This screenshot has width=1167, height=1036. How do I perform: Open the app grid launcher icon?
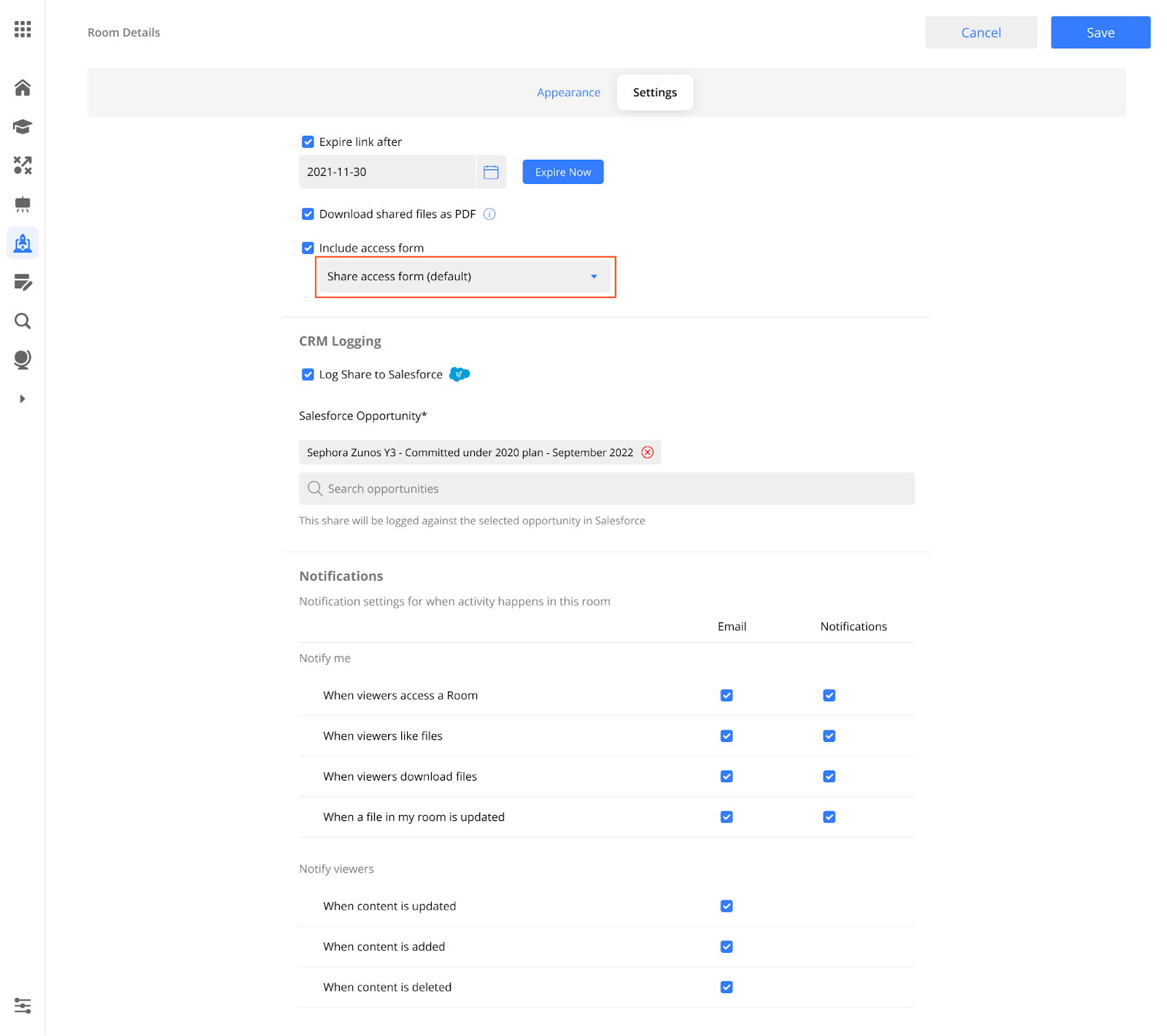[23, 29]
